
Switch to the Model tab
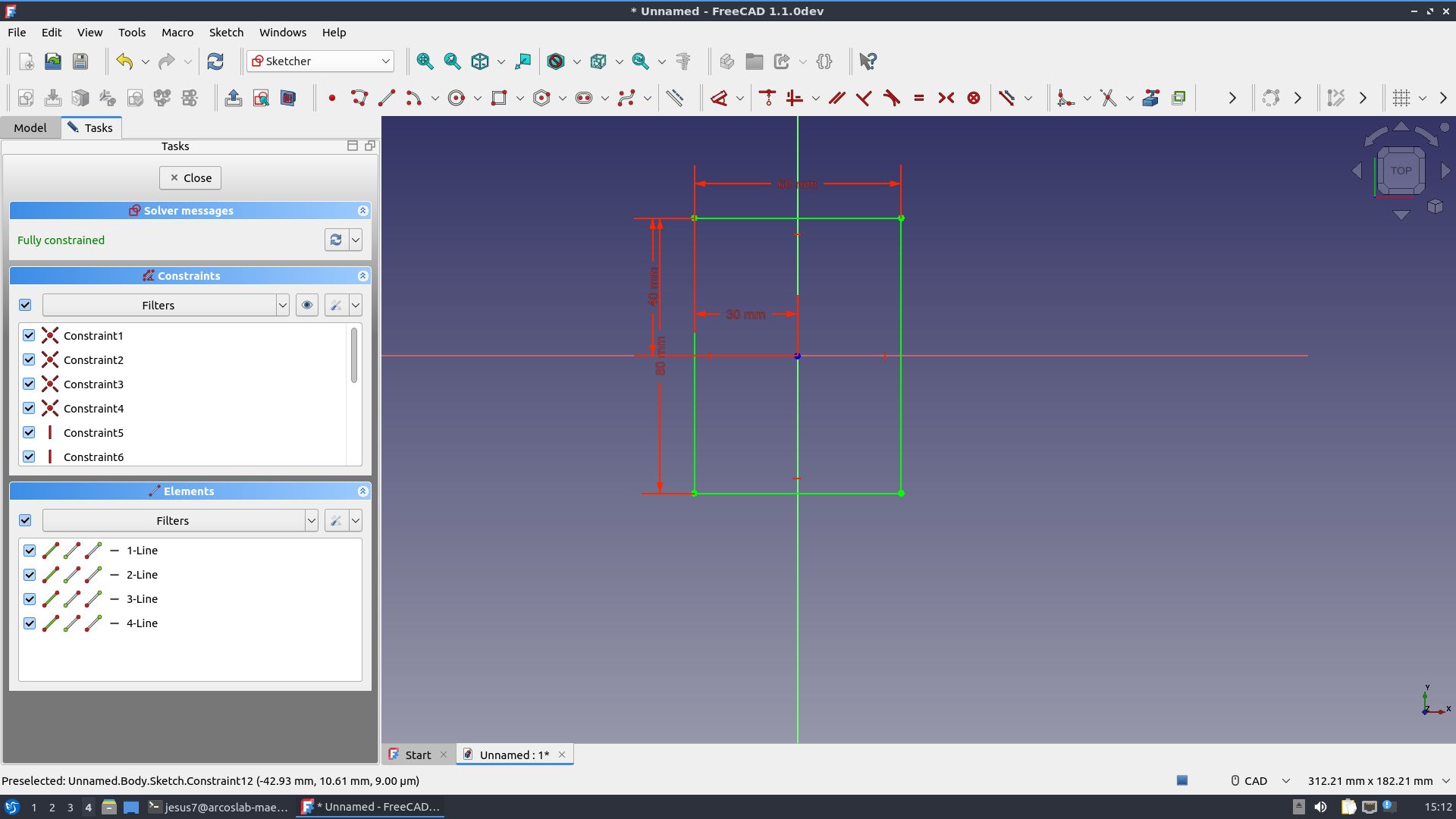click(x=30, y=127)
